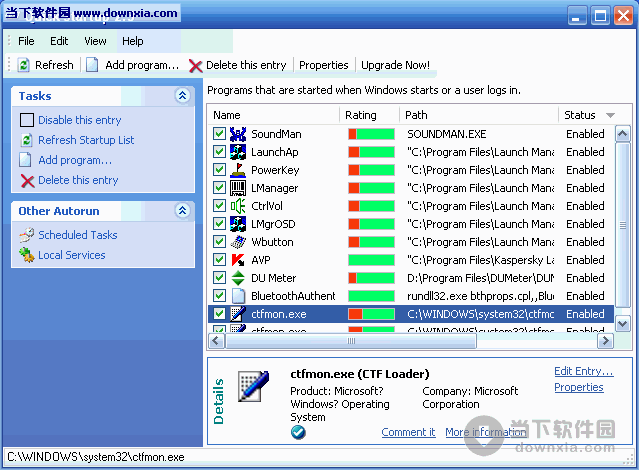Click the Kaspersky AVP entry icon
The width and height of the screenshot is (639, 470).
pyautogui.click(x=238, y=260)
